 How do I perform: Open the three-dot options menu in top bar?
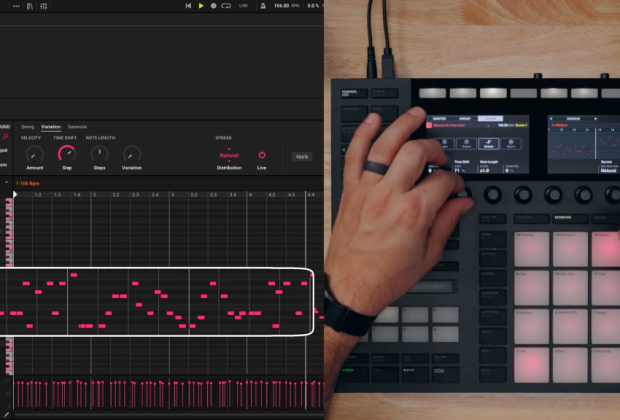pos(16,6)
